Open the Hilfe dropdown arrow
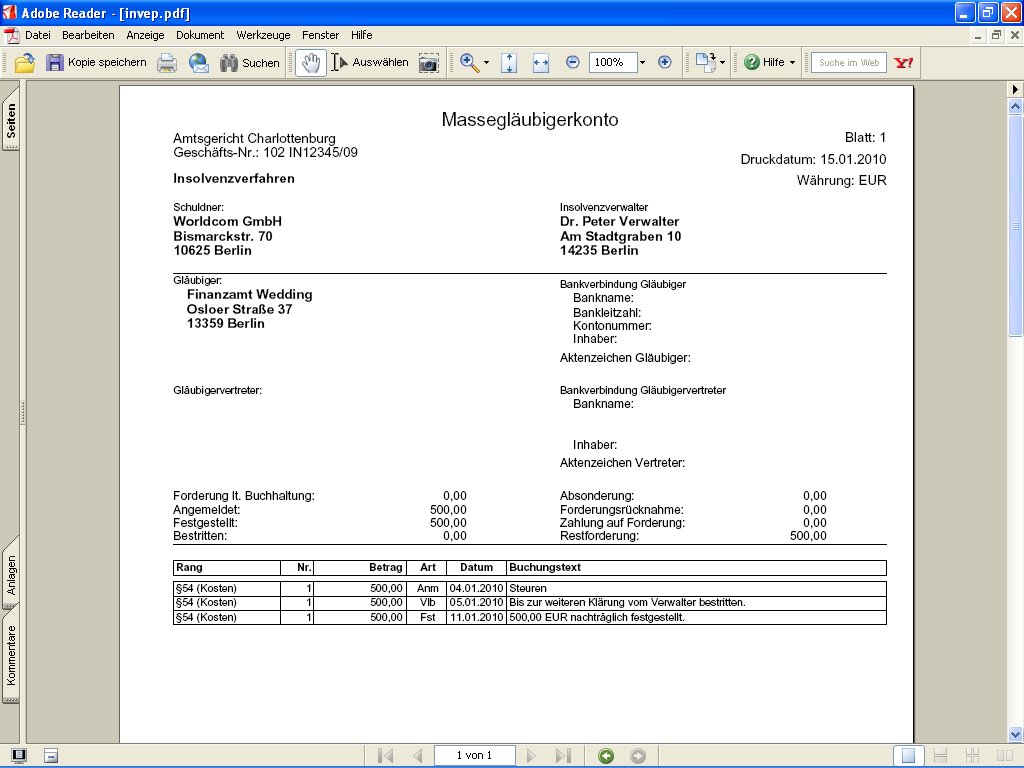Screen dimensions: 1024x768 click(792, 63)
